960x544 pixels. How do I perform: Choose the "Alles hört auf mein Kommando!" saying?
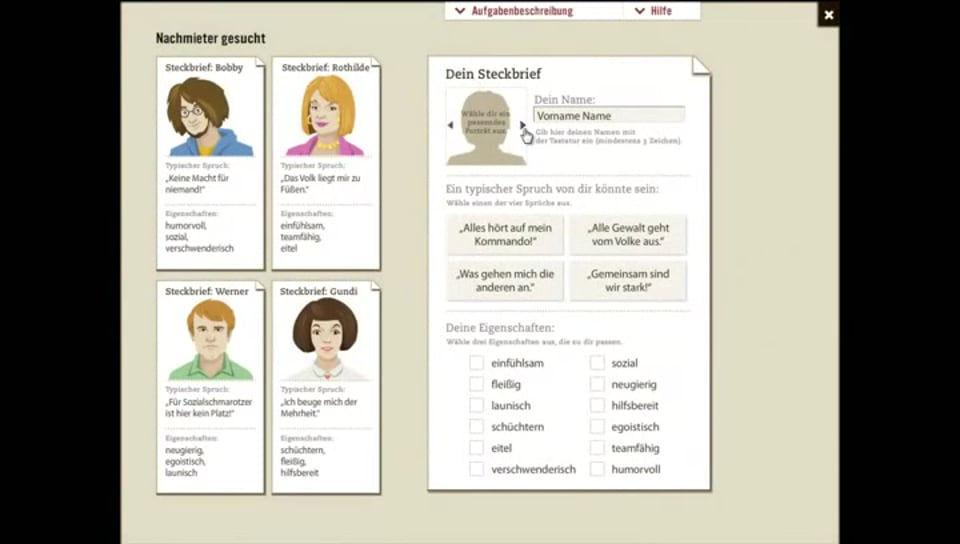tap(505, 235)
